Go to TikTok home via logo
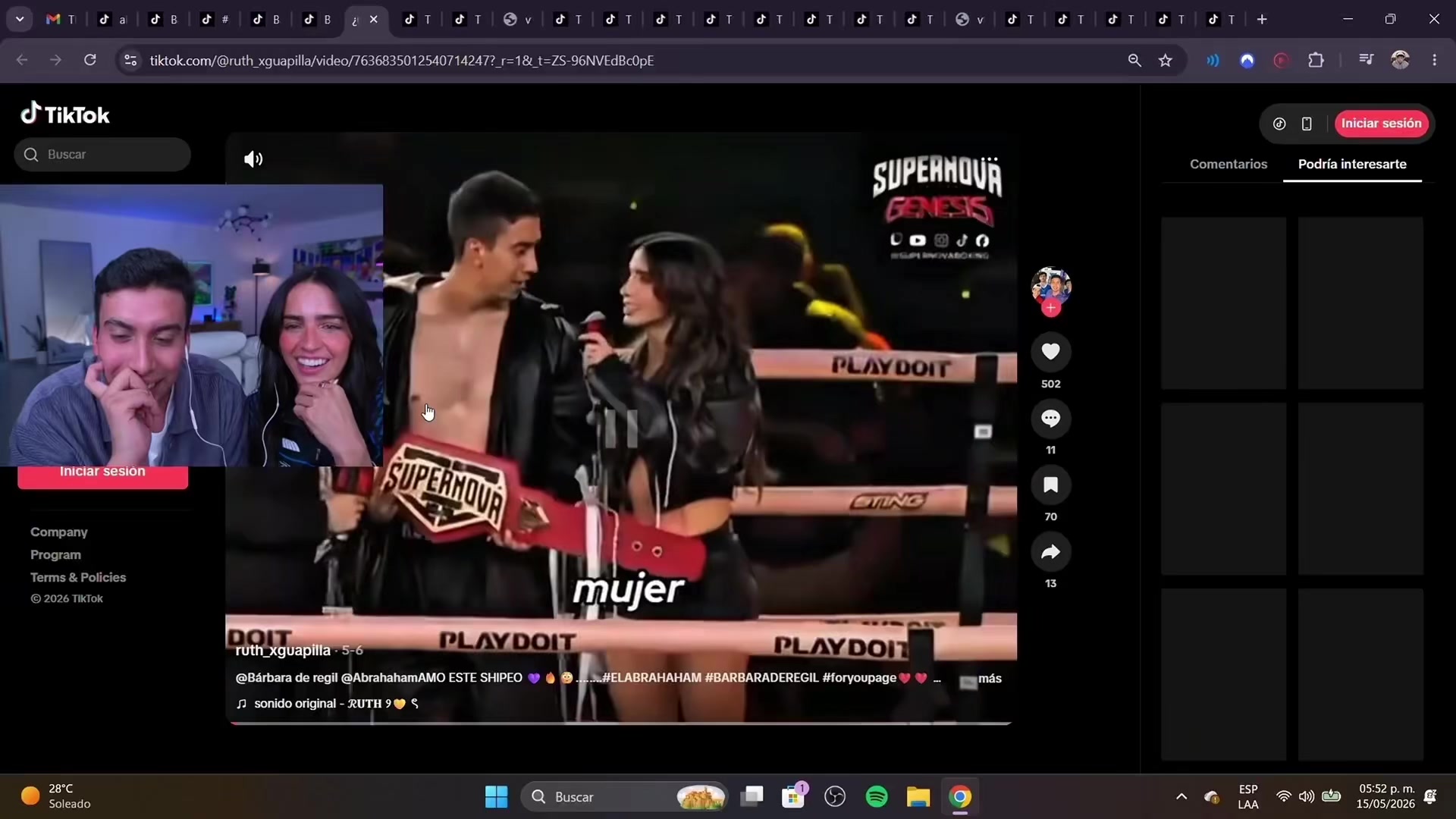 tap(65, 114)
